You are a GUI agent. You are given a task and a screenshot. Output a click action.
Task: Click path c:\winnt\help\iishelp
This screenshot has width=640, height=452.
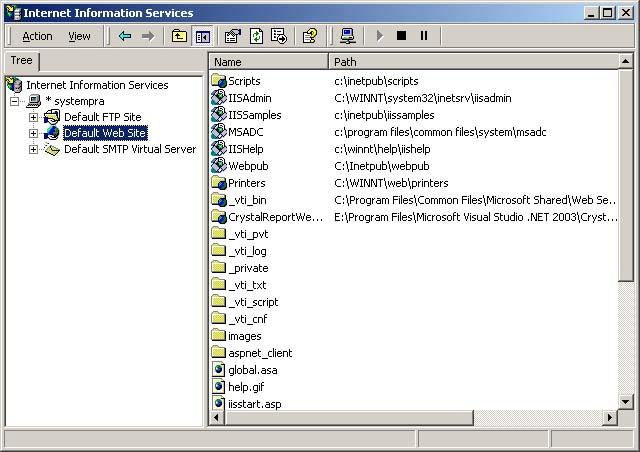point(382,149)
